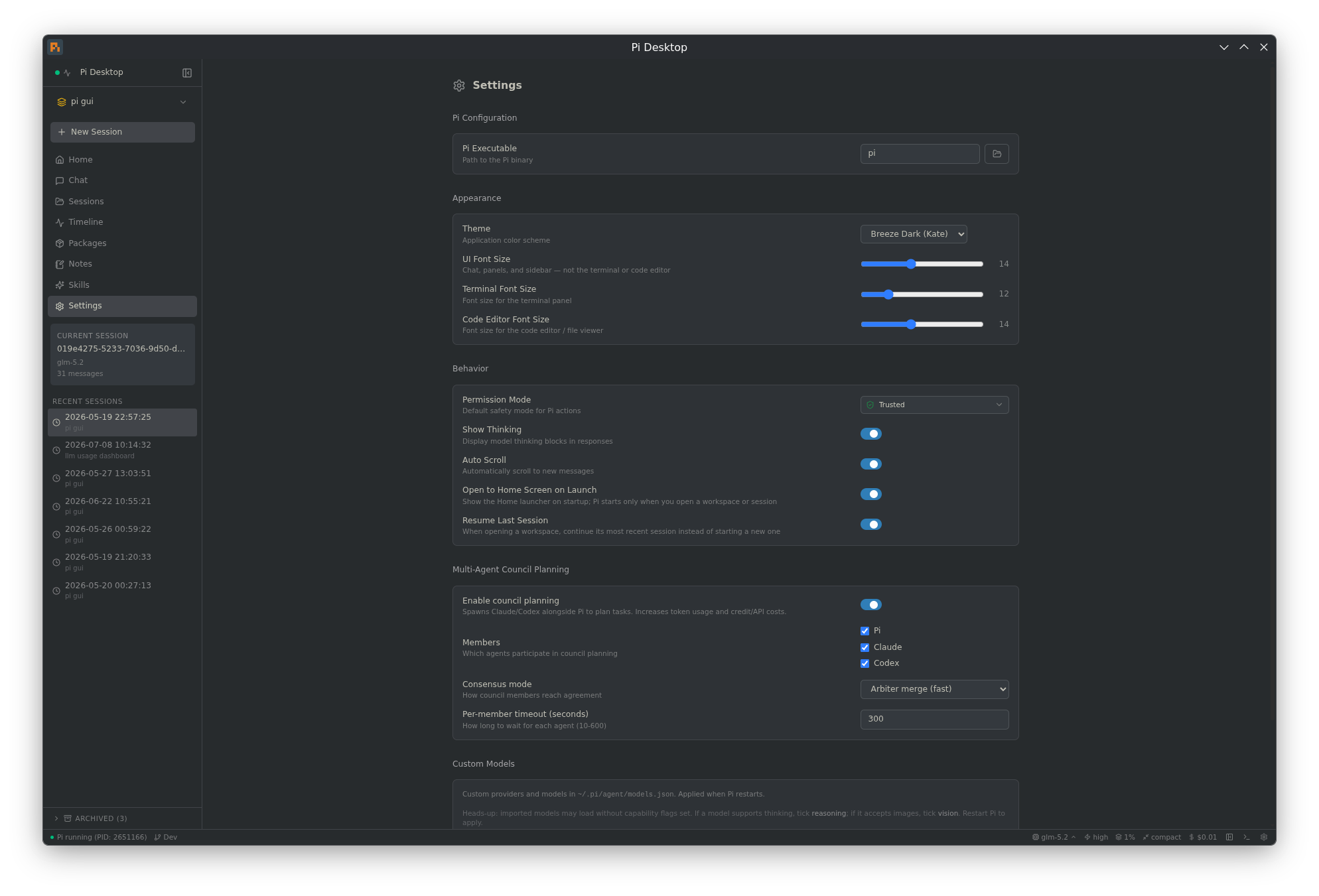This screenshot has height=896, width=1319.
Task: Click the Pi running (PID: 2651166) status
Action: pos(99,837)
